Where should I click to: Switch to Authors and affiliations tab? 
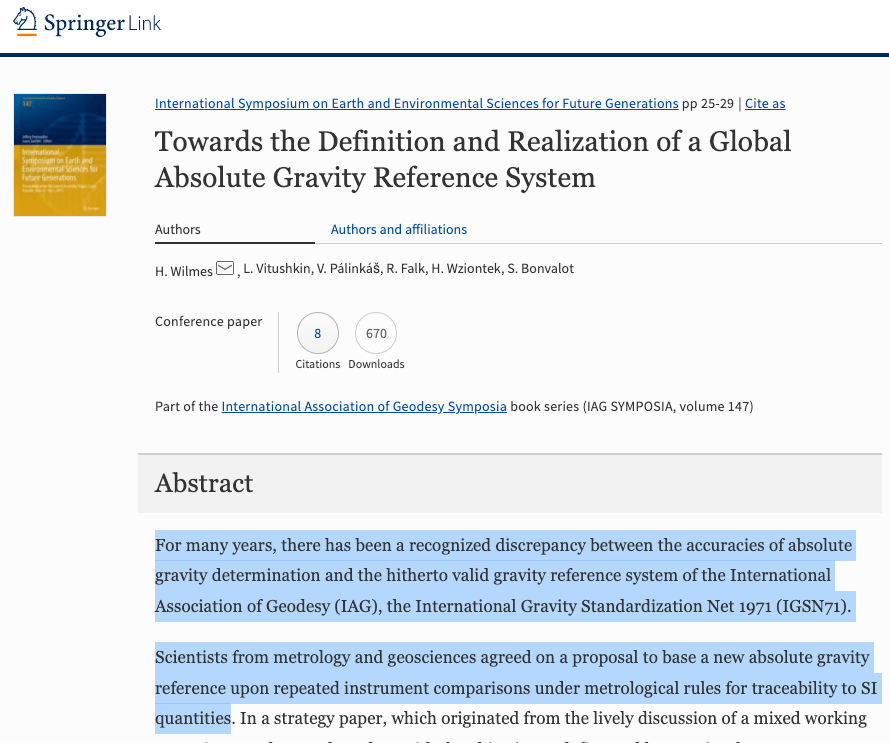(399, 229)
